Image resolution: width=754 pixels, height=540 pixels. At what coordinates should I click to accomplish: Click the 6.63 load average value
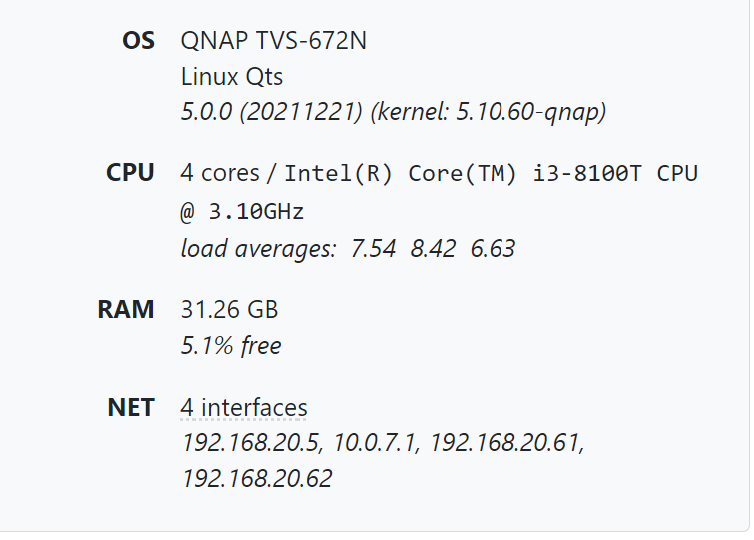point(493,248)
